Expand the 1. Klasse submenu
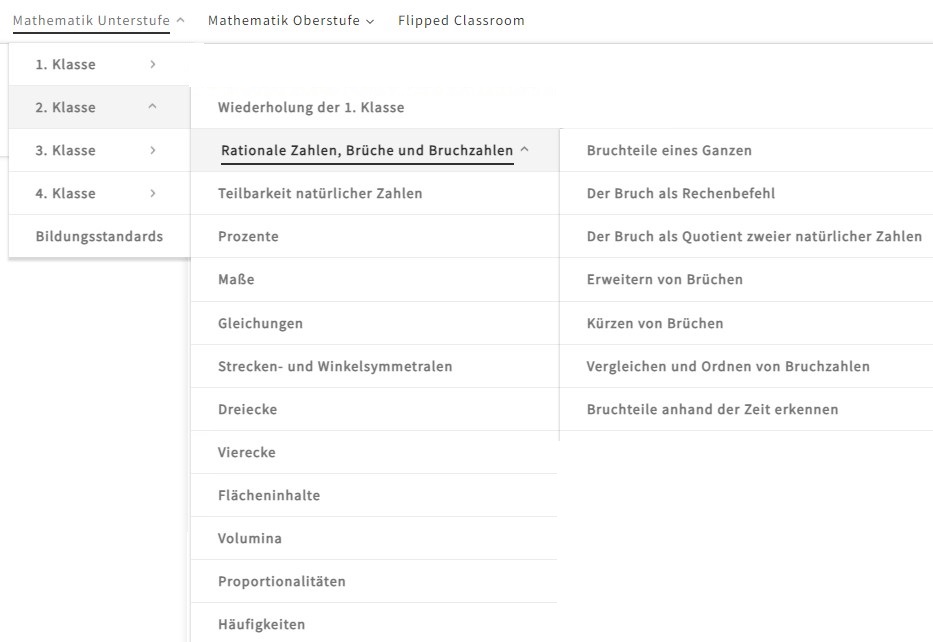933x642 pixels. coord(152,65)
